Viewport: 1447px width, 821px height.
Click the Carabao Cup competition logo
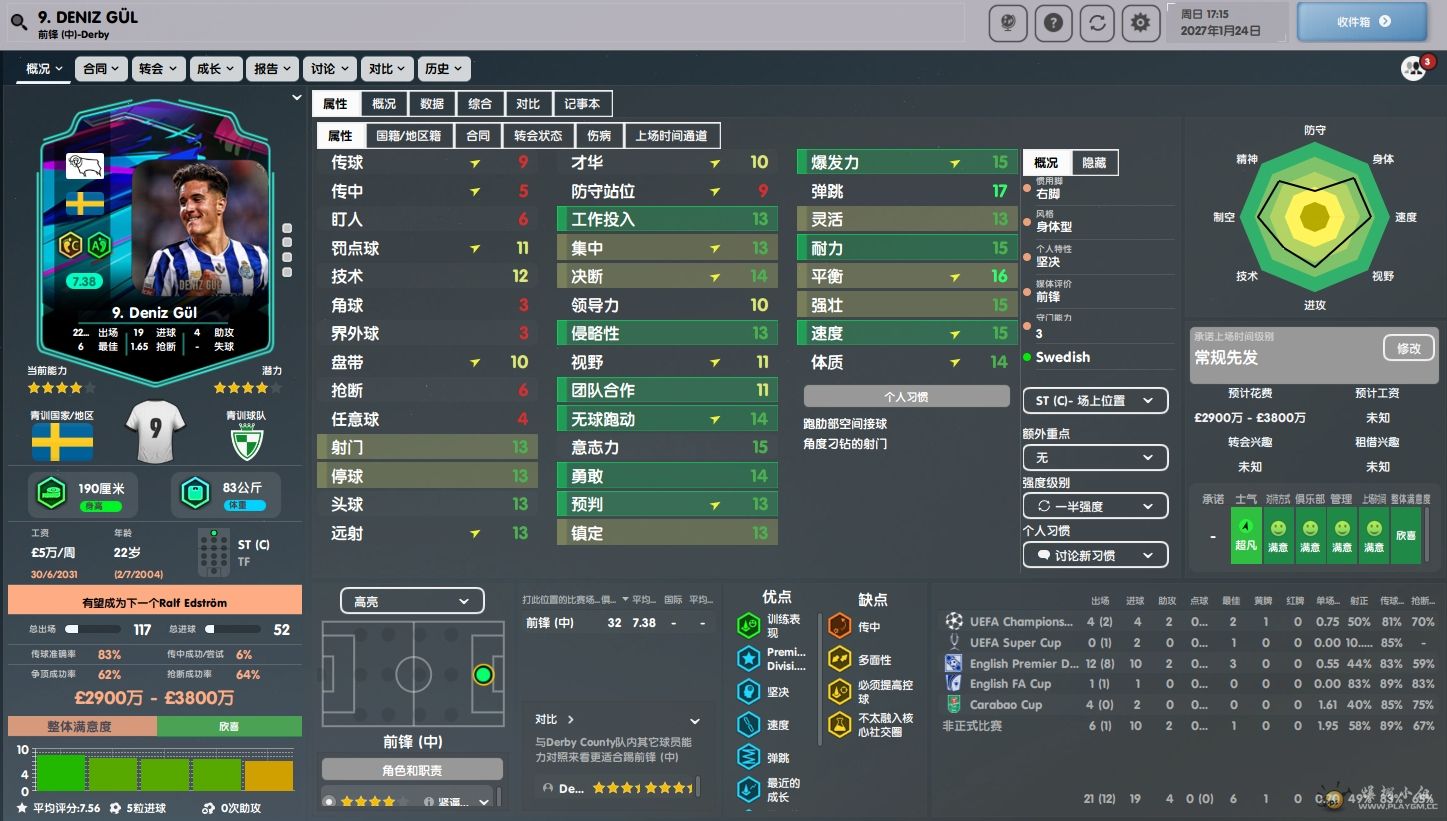[954, 704]
